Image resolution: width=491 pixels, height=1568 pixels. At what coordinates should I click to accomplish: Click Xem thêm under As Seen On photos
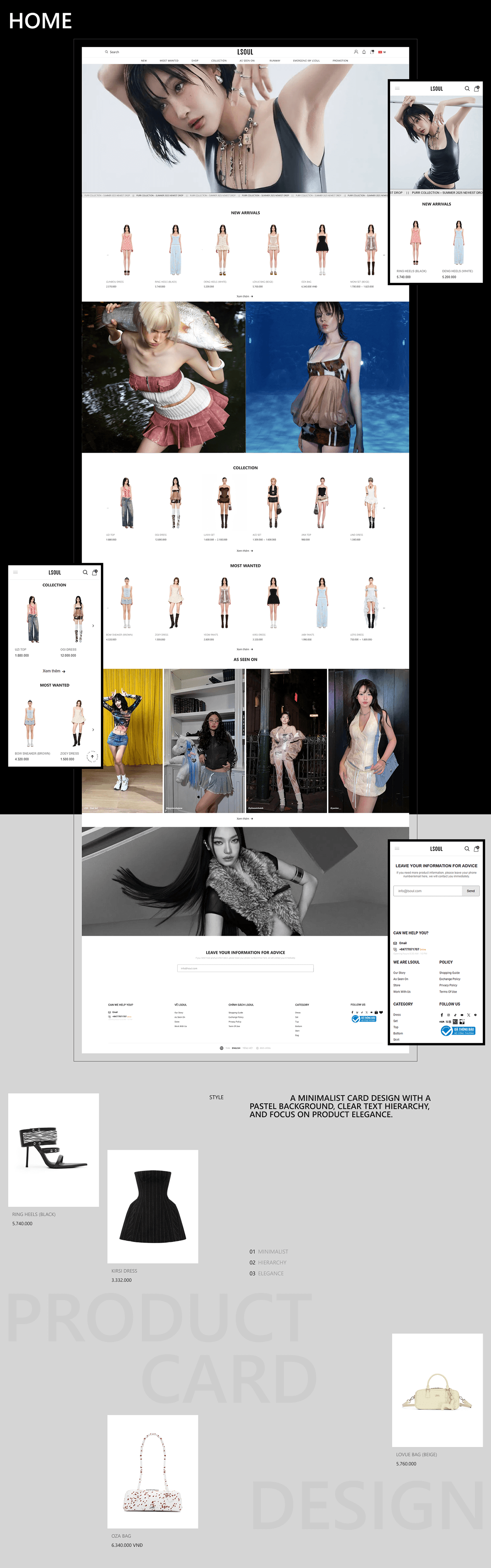[x=245, y=819]
